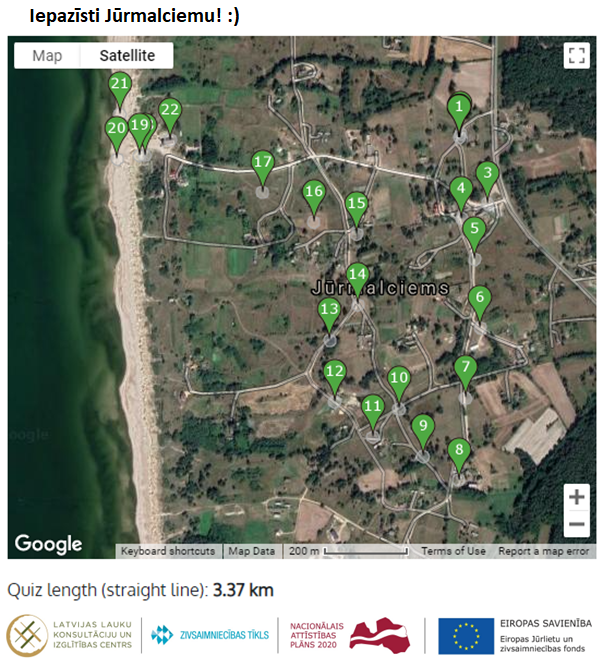Select map pin number 21
608x667 pixels.
pos(121,87)
